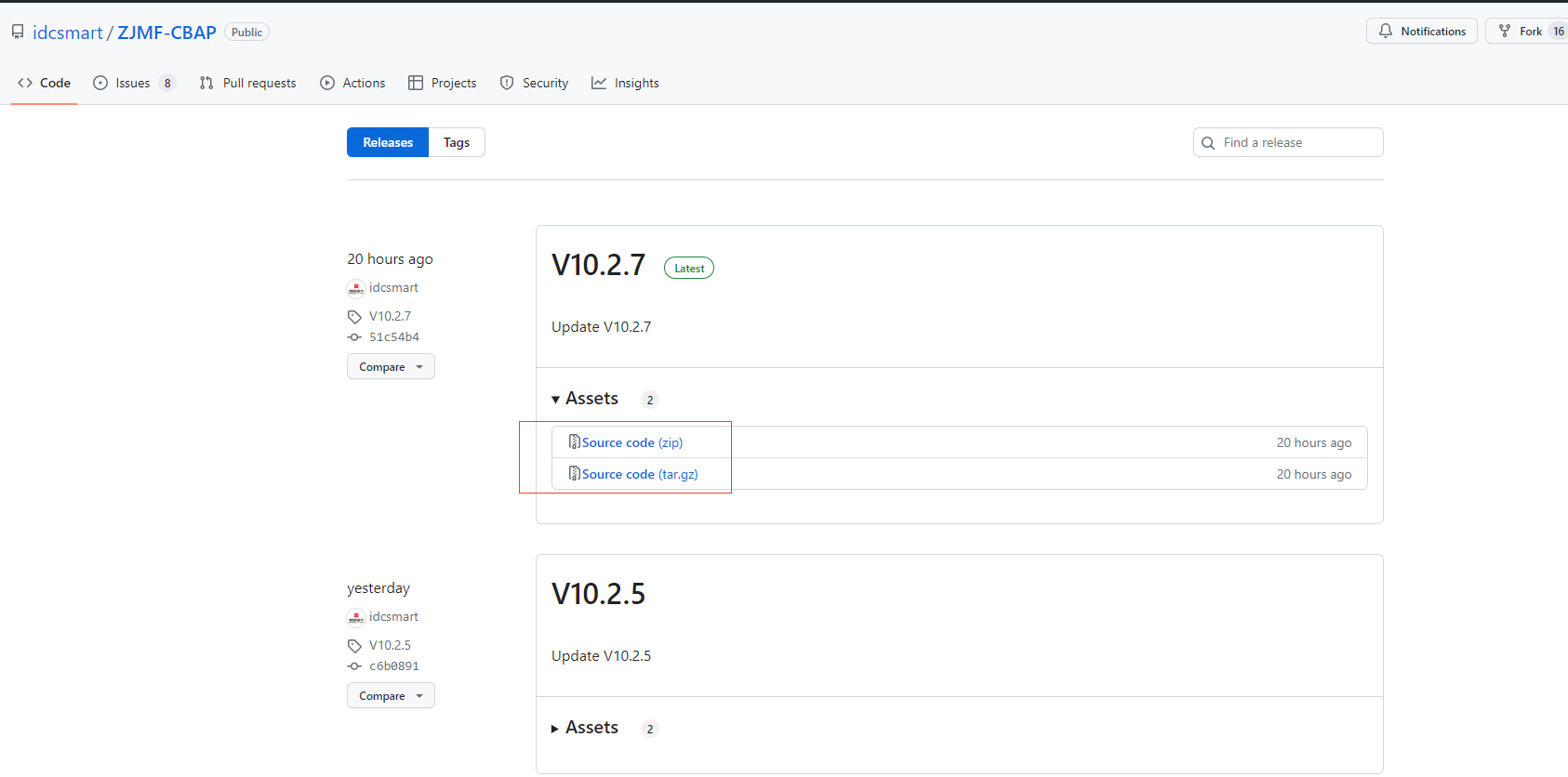Click the idcsmart avatar beside V10.2.5

pyautogui.click(x=356, y=617)
